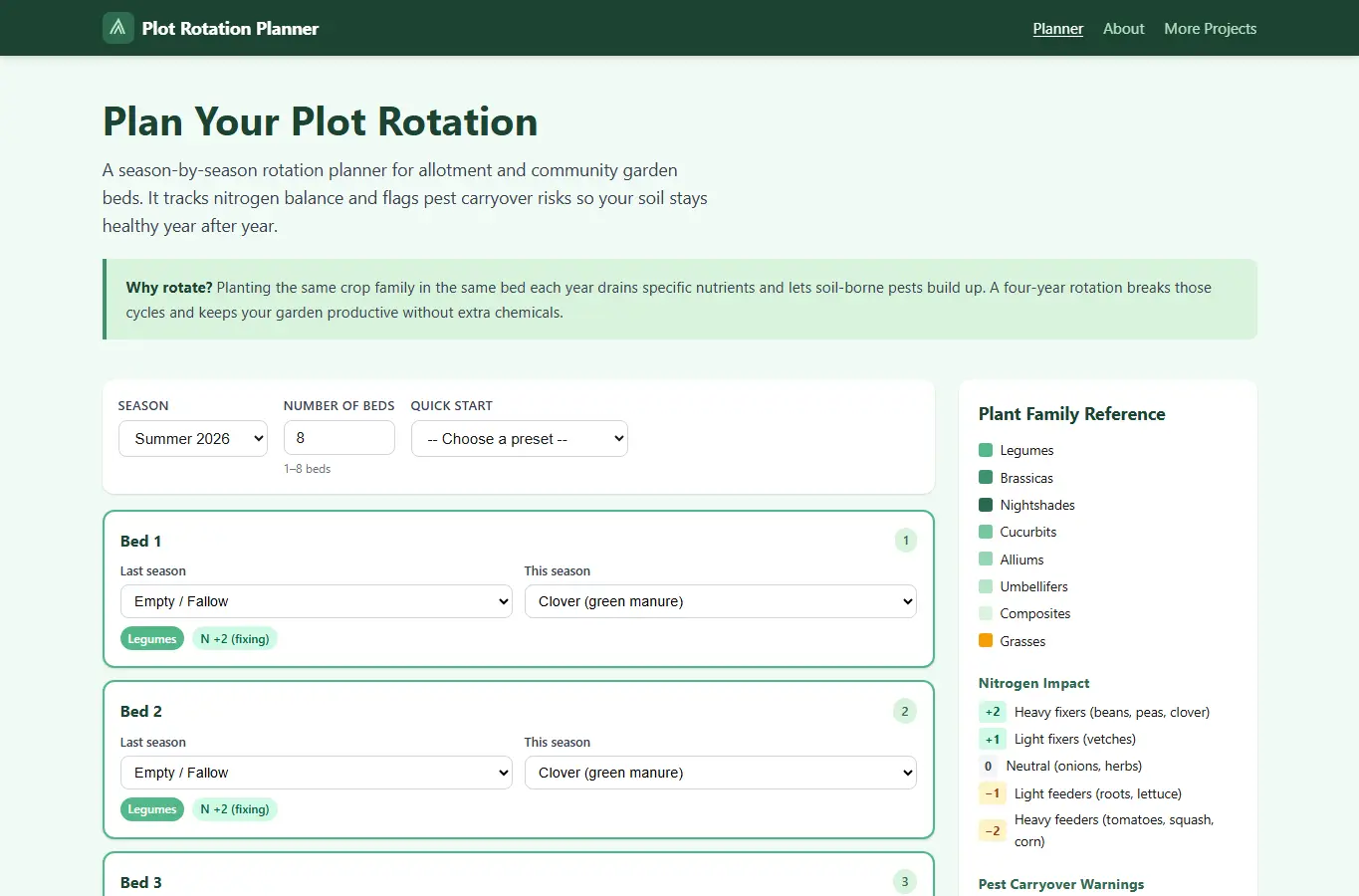Screen dimensions: 1359x896
Task: Click the Why rotate? bold text
Action: pos(168,288)
